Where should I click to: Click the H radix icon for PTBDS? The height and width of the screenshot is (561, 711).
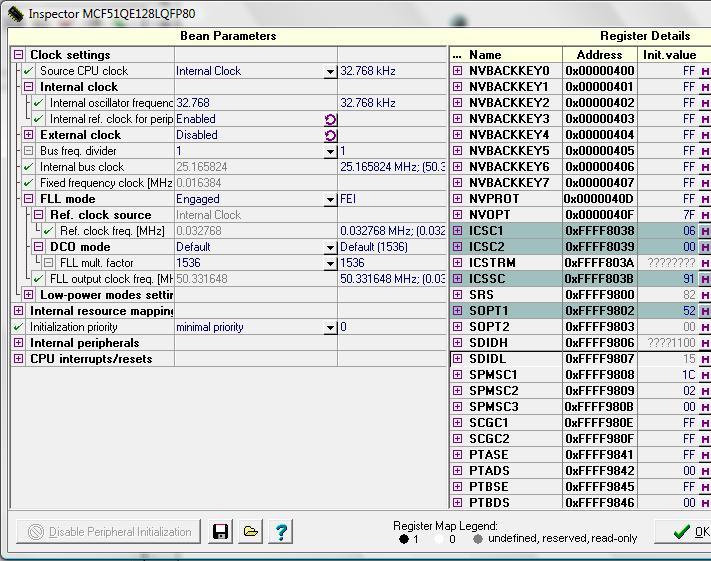pyautogui.click(x=705, y=503)
